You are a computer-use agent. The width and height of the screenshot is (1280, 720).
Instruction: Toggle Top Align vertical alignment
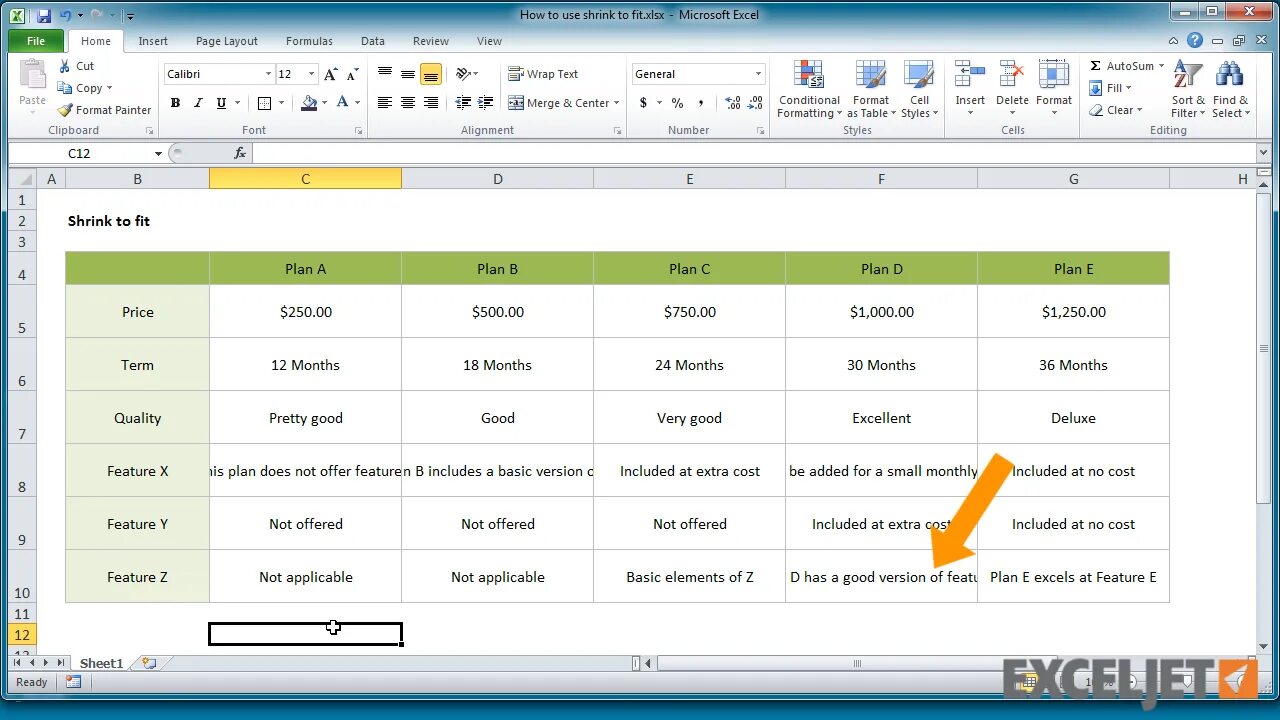point(385,74)
